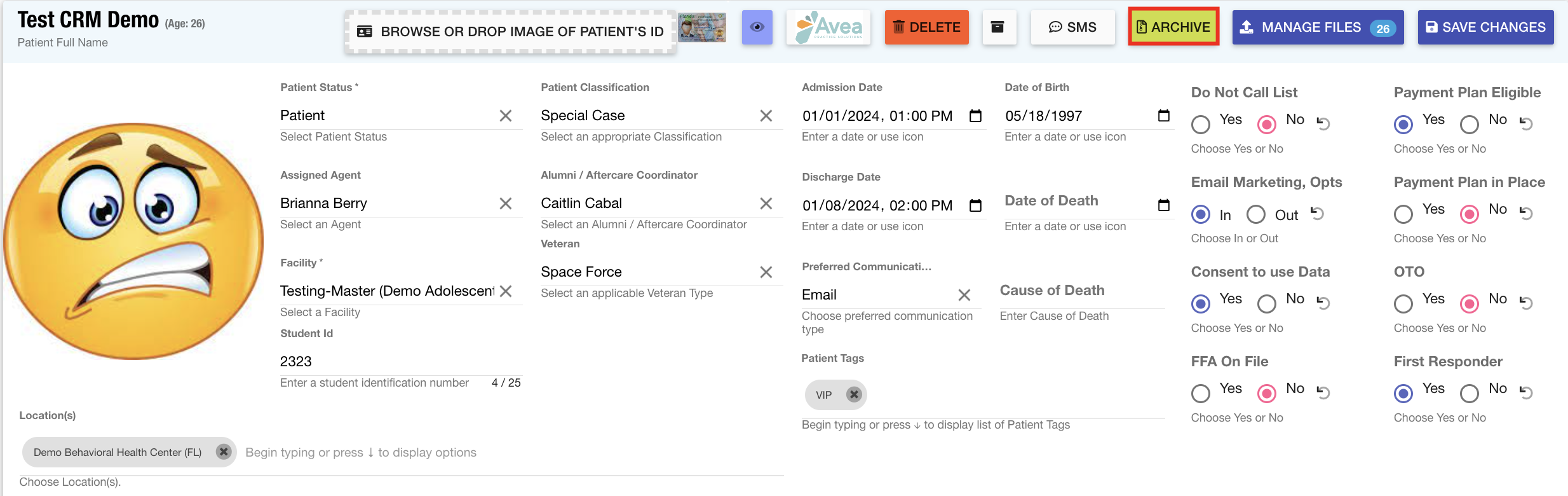Reset the Do Not Call List selection

(x=1323, y=123)
